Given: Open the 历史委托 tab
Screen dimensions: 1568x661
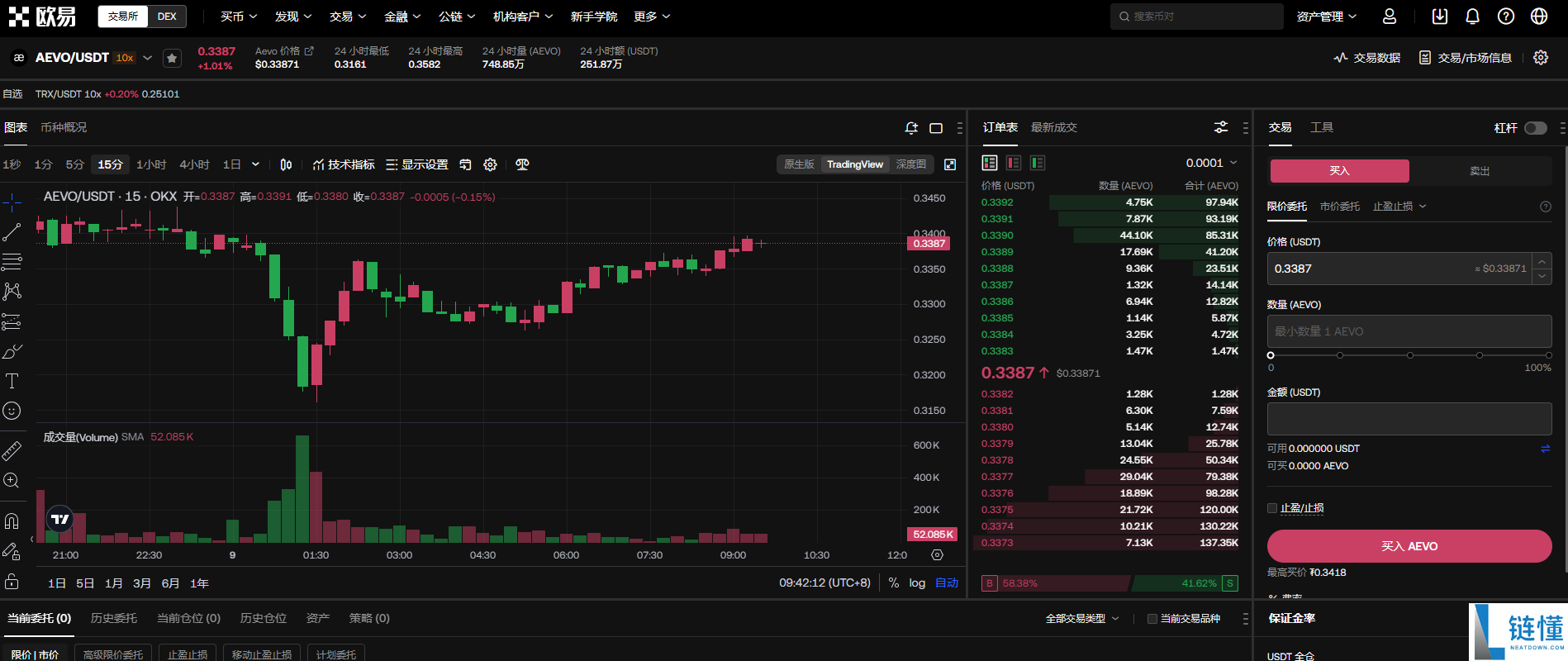Looking at the screenshot, I should (113, 618).
